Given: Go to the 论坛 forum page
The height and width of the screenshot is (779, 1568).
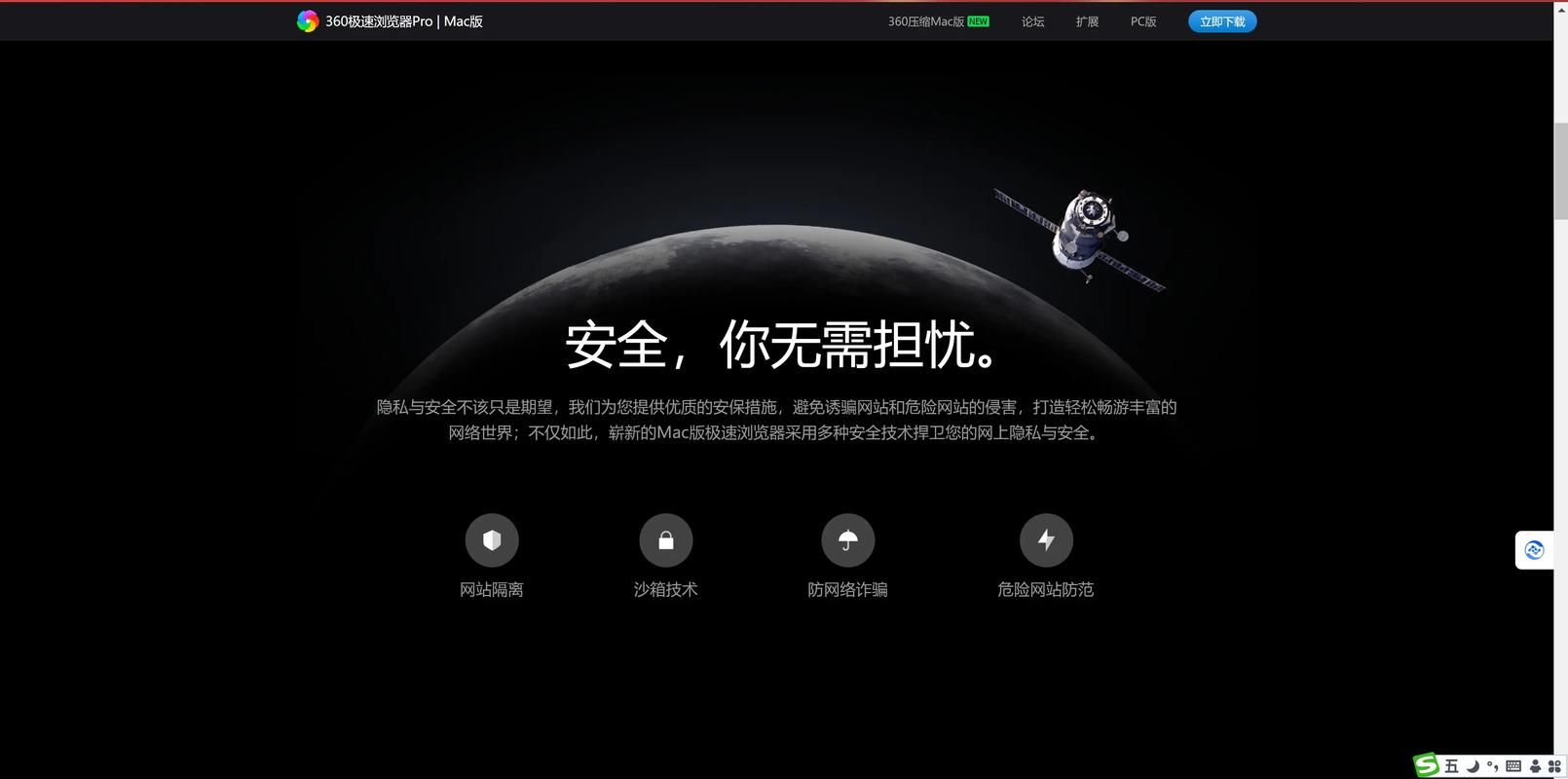Looking at the screenshot, I should 1032,21.
